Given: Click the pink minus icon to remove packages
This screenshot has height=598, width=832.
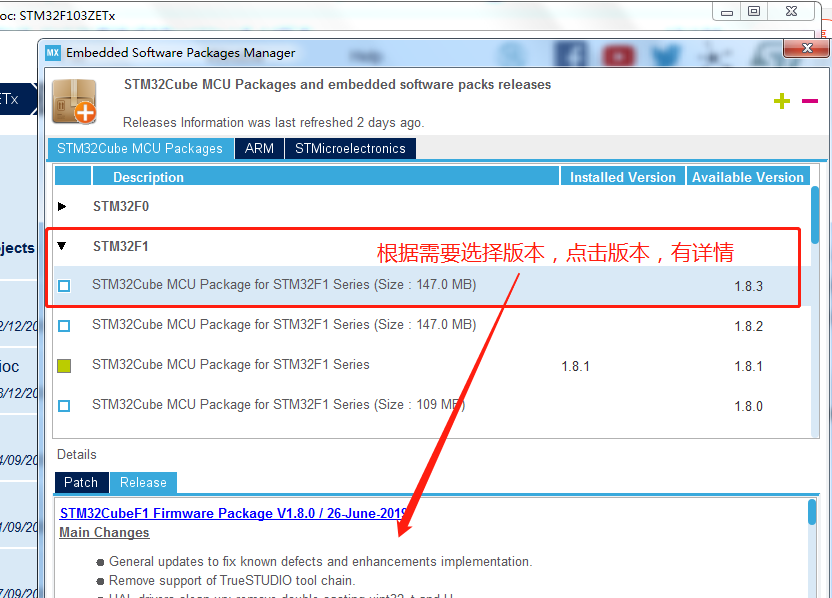Looking at the screenshot, I should pyautogui.click(x=812, y=100).
